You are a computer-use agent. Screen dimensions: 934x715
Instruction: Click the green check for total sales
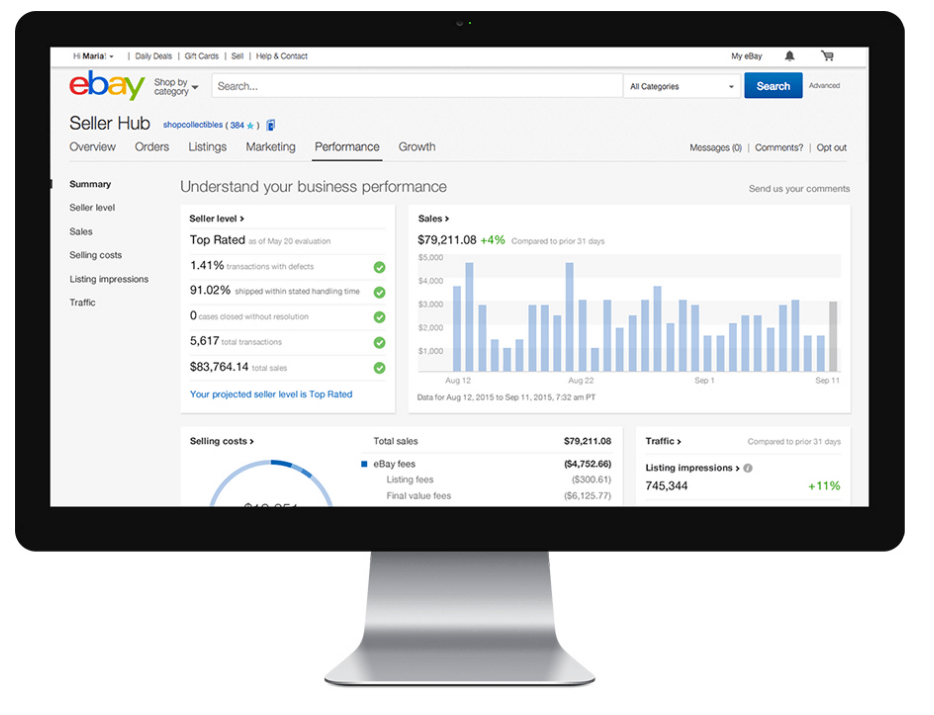point(379,368)
